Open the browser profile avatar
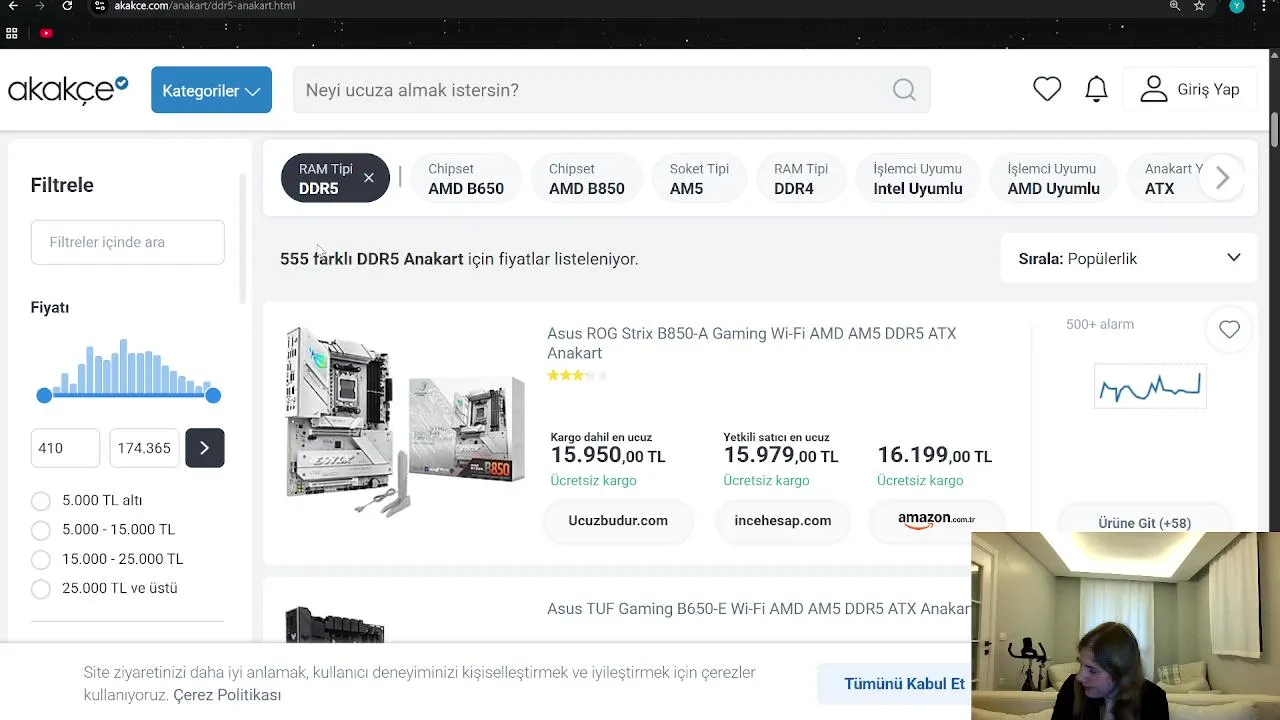The height and width of the screenshot is (720, 1280). pyautogui.click(x=1237, y=6)
